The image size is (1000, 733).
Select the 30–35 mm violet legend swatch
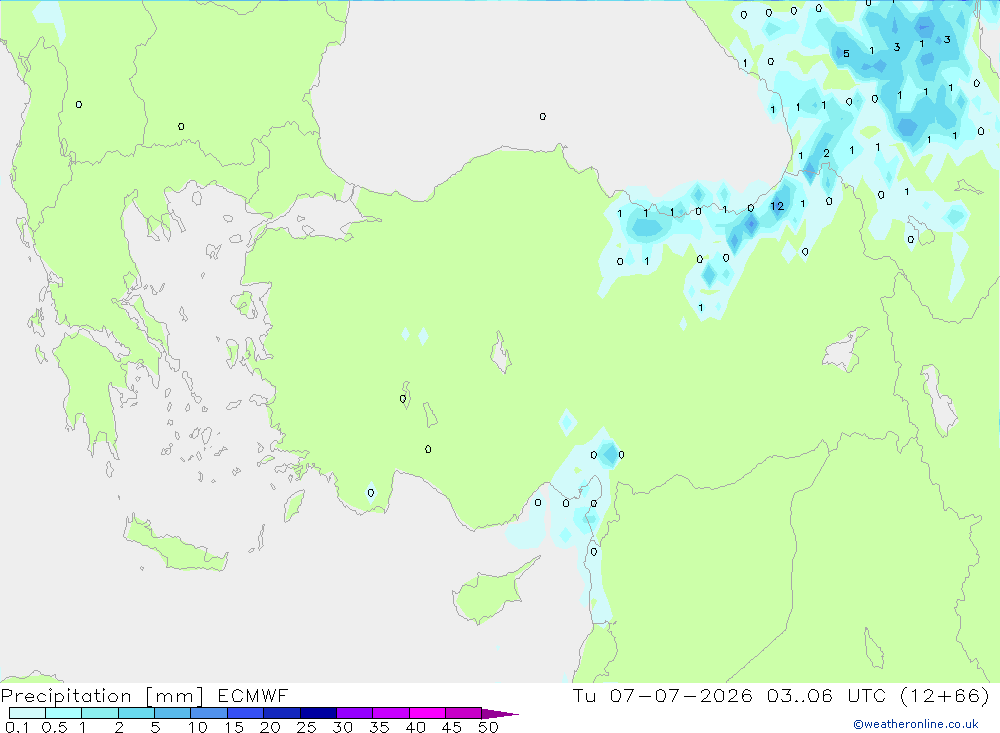point(355,713)
